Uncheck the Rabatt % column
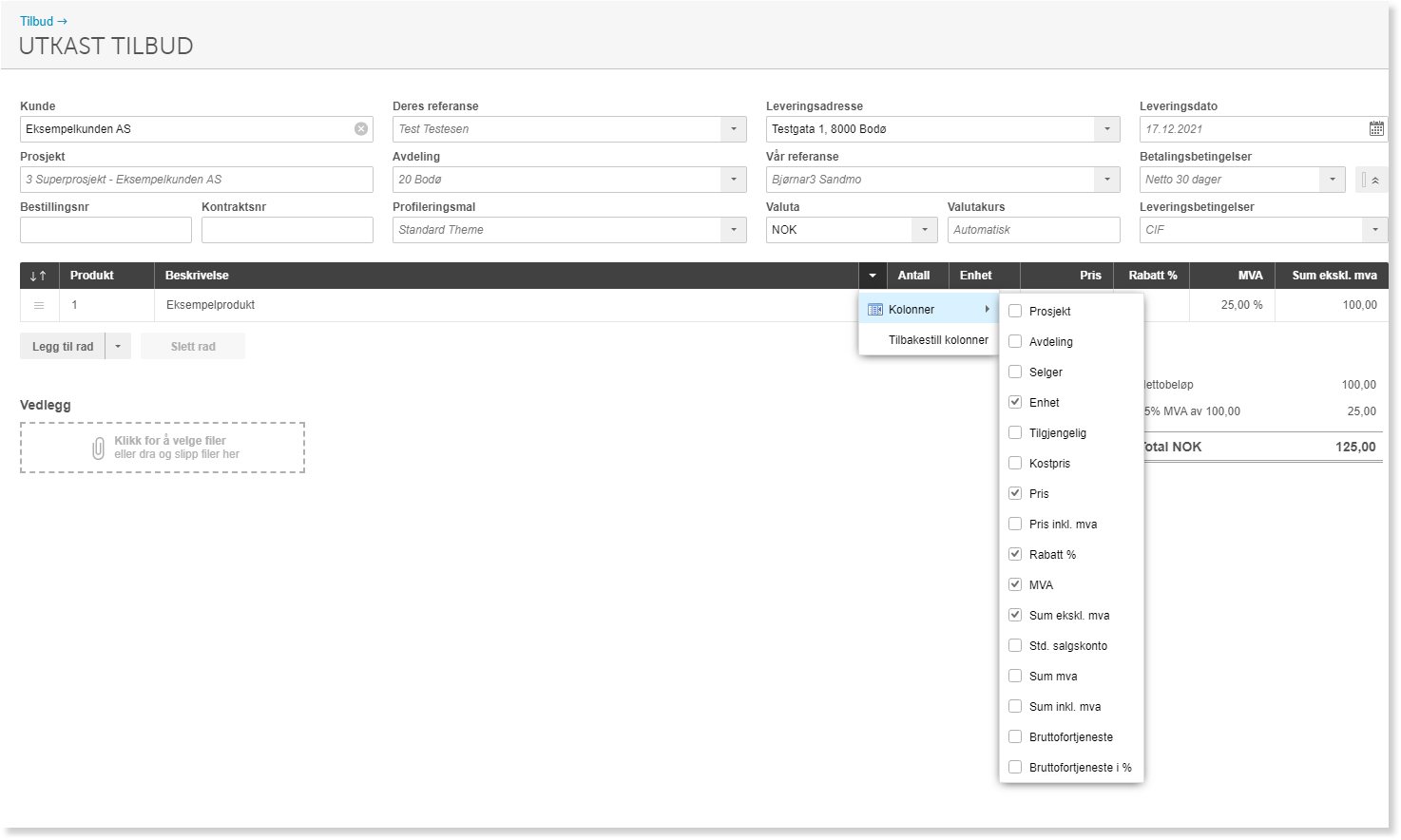This screenshot has width=1401, height=840. pyautogui.click(x=1015, y=554)
